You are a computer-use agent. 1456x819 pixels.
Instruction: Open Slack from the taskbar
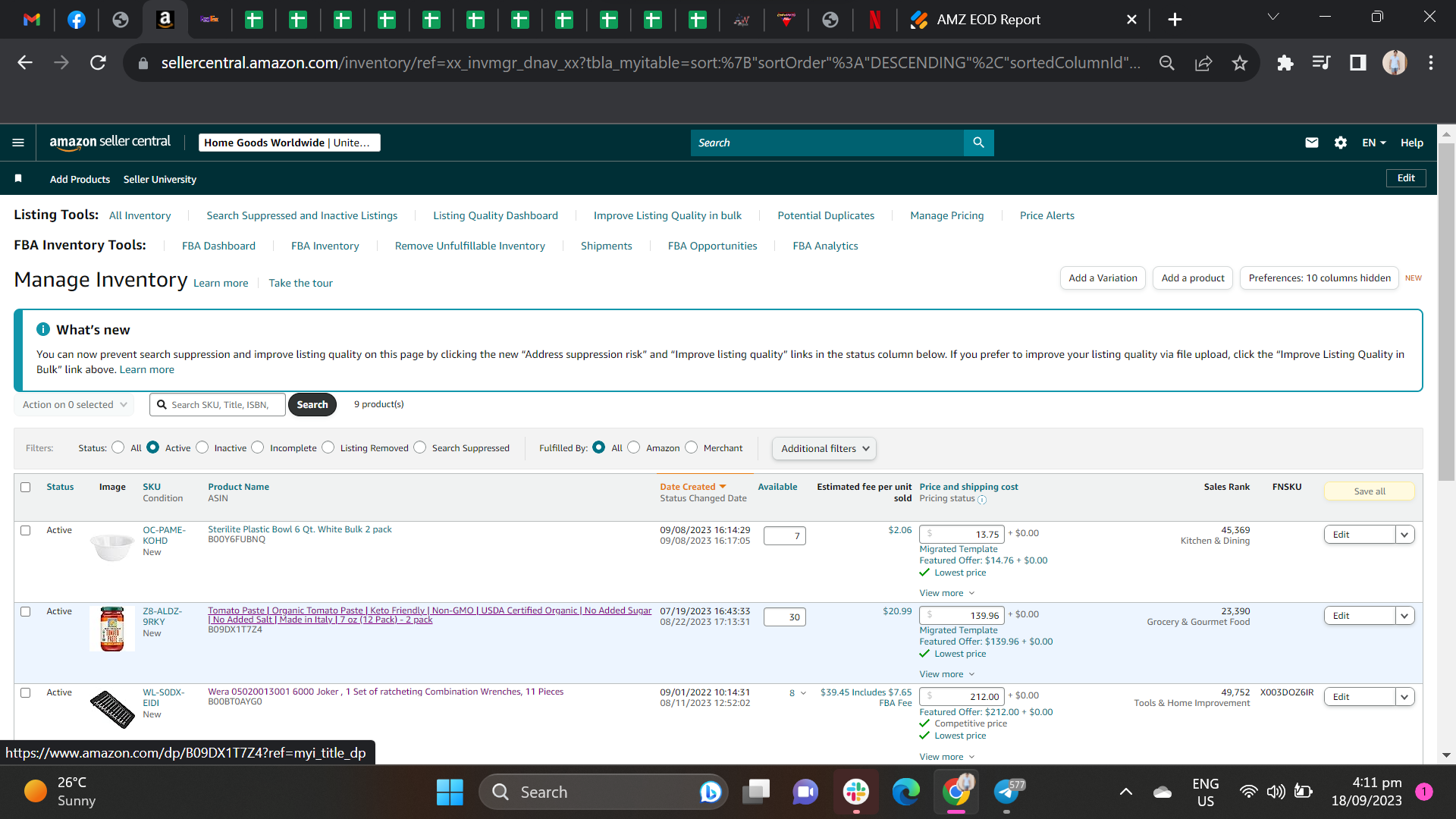pos(856,792)
